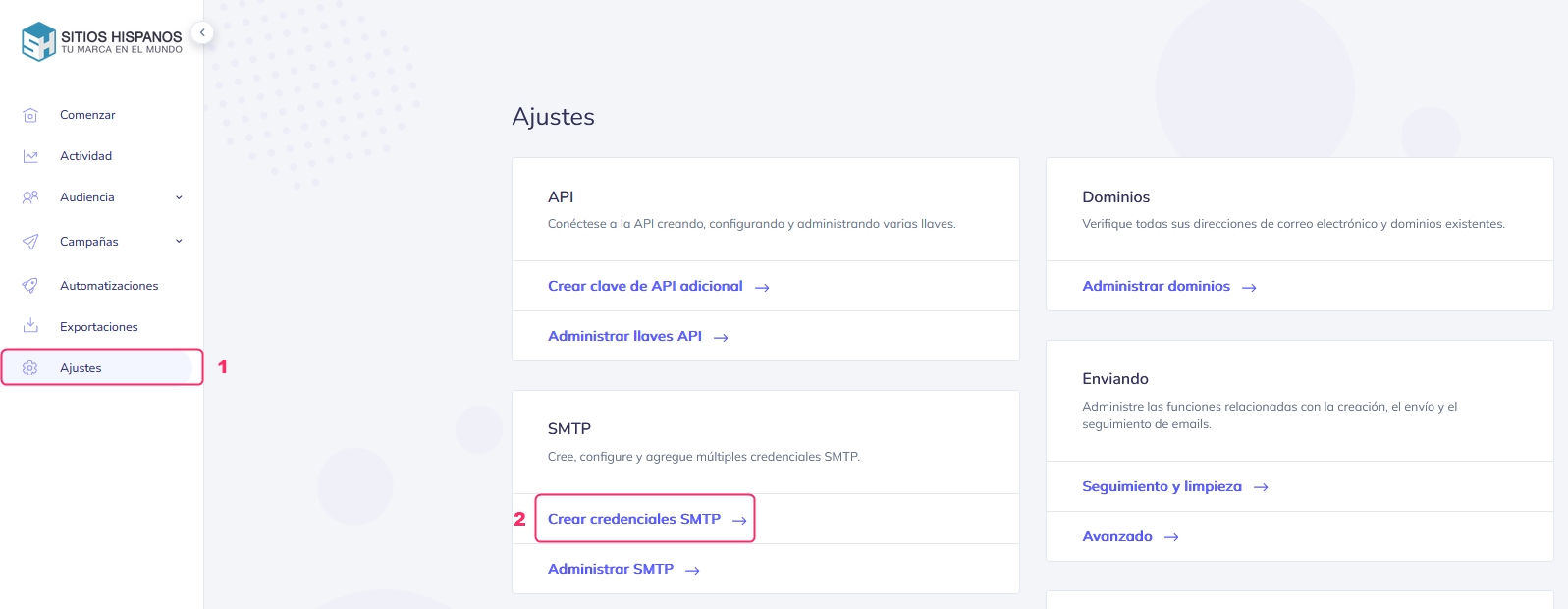
Task: Click the Administrar dominios link
Action: point(1156,286)
